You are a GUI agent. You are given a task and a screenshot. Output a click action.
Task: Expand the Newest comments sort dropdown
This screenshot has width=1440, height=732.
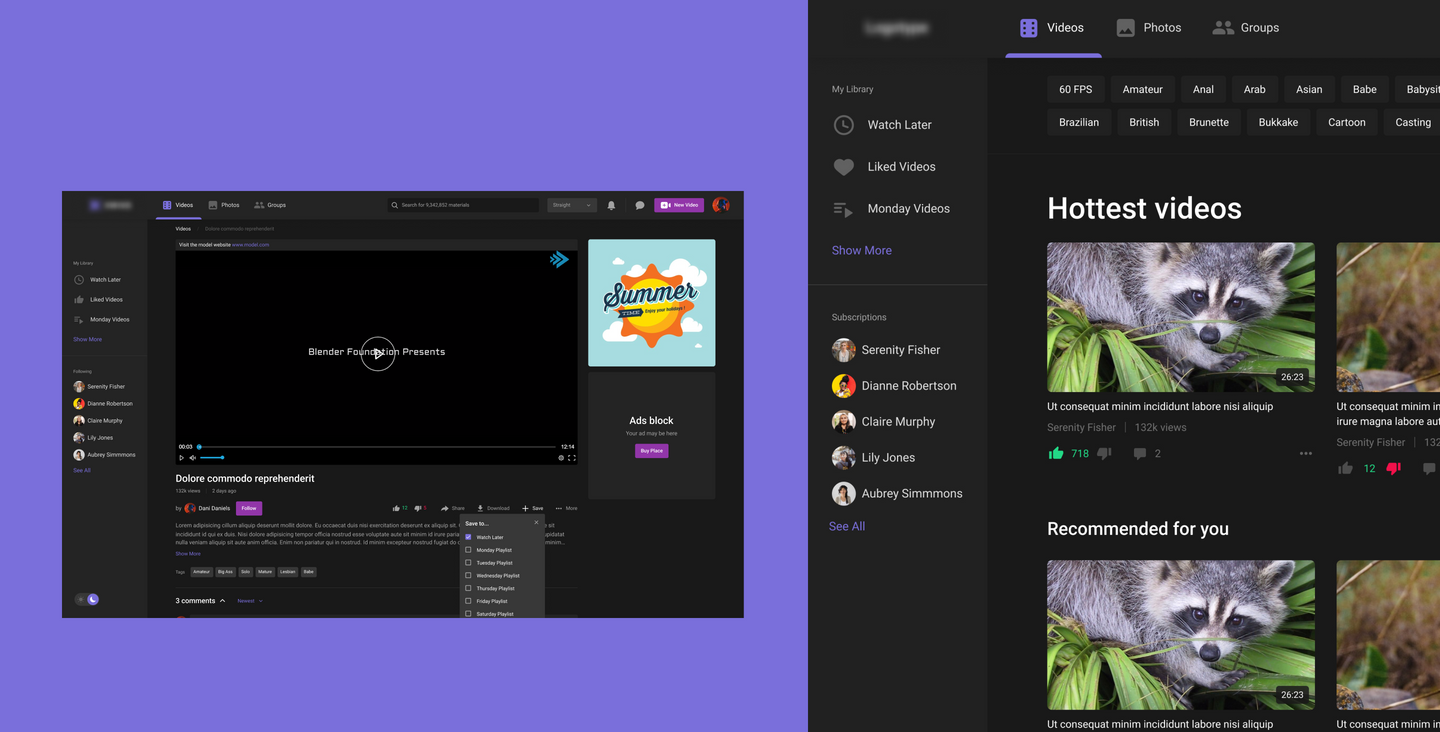249,601
